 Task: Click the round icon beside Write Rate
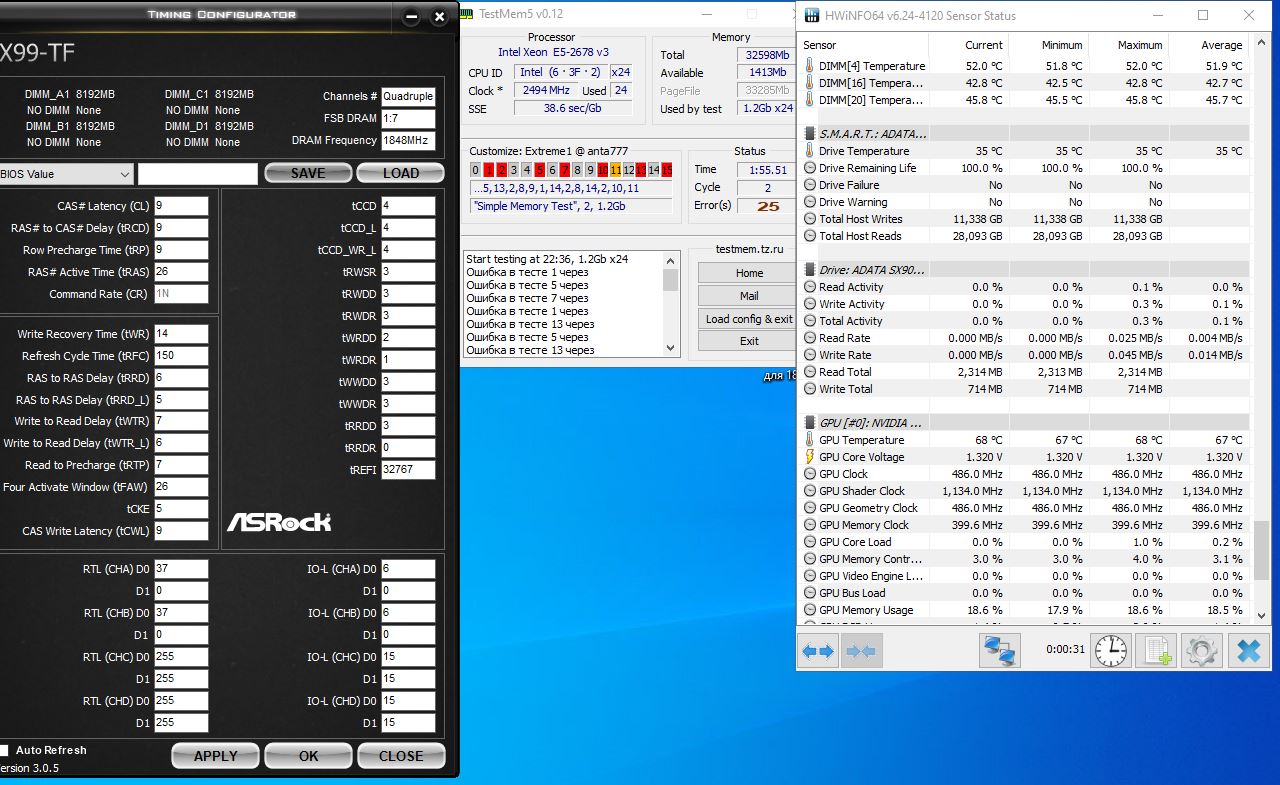pyautogui.click(x=810, y=355)
